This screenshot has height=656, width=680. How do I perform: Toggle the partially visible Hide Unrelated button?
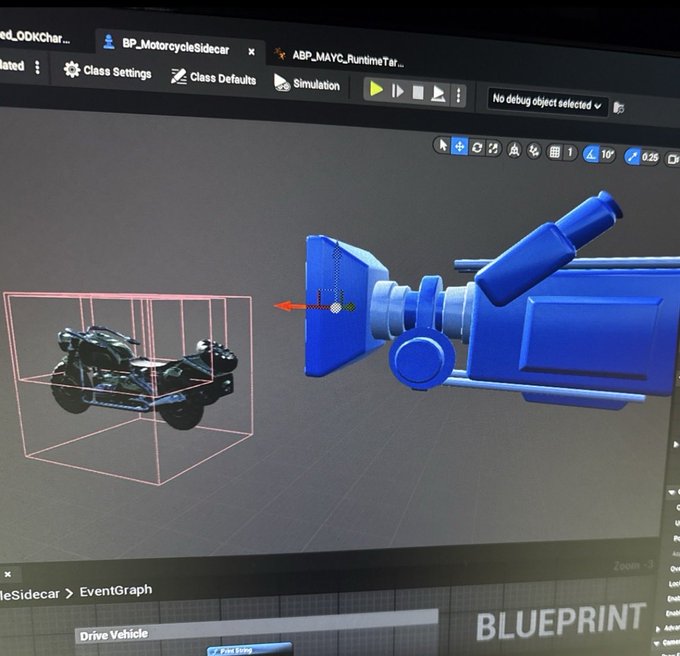pos(12,65)
